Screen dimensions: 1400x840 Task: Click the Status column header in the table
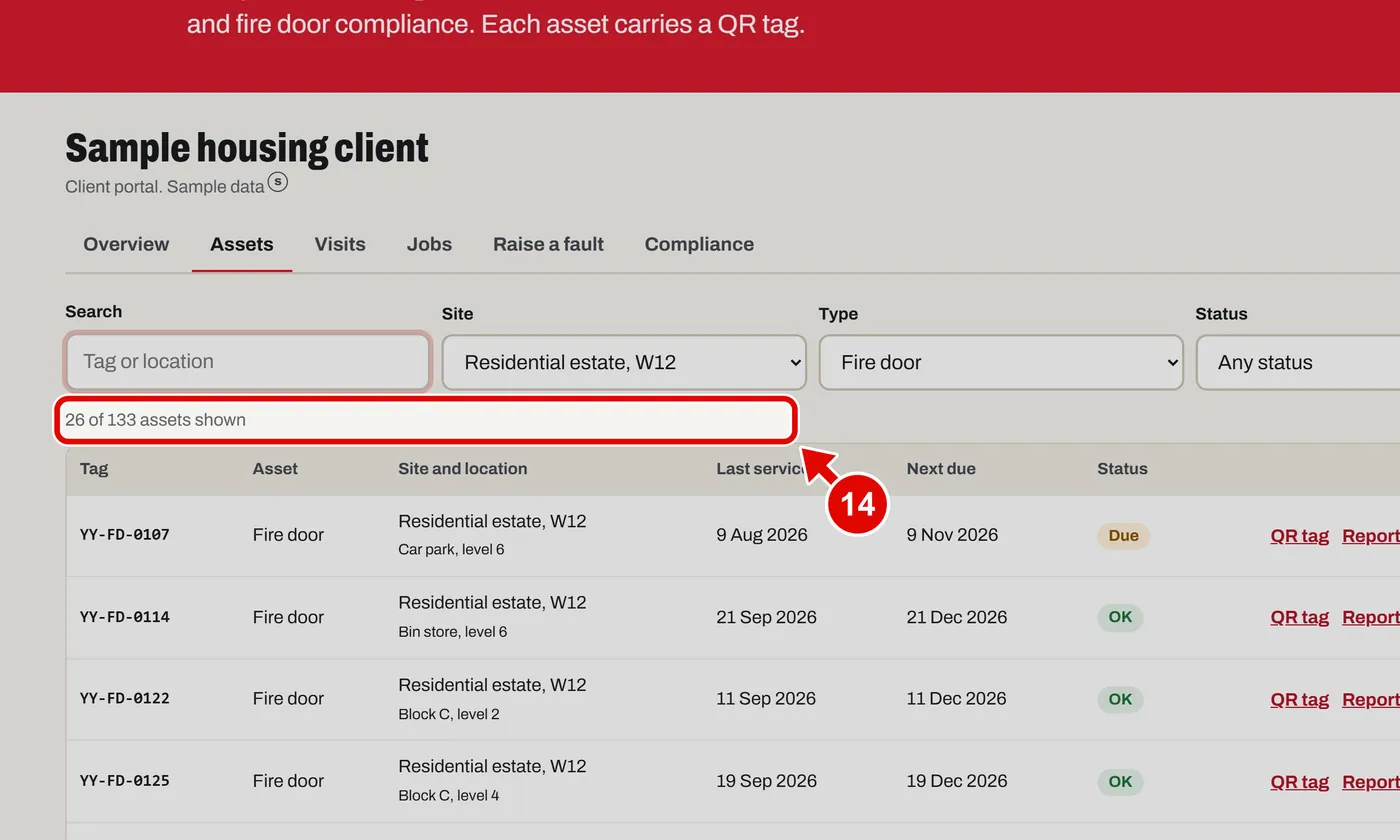coord(1122,469)
